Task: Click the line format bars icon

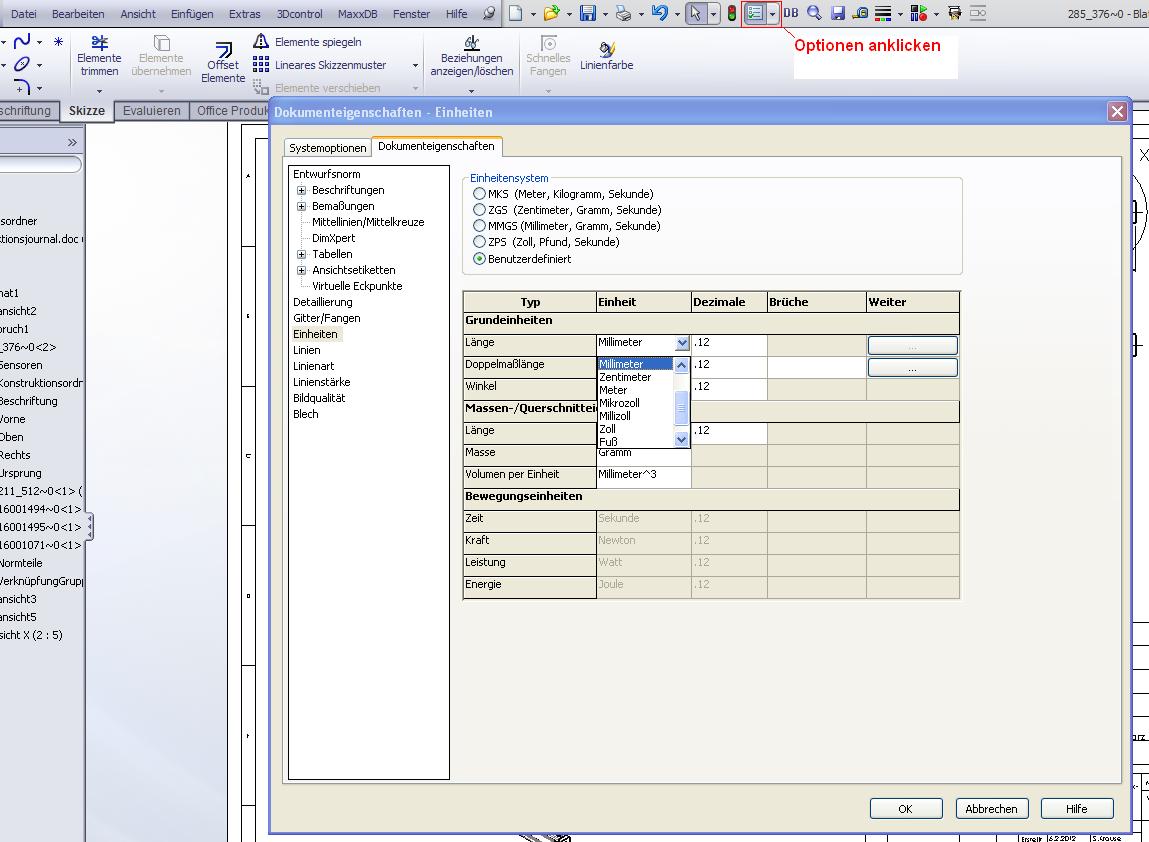Action: tap(883, 13)
